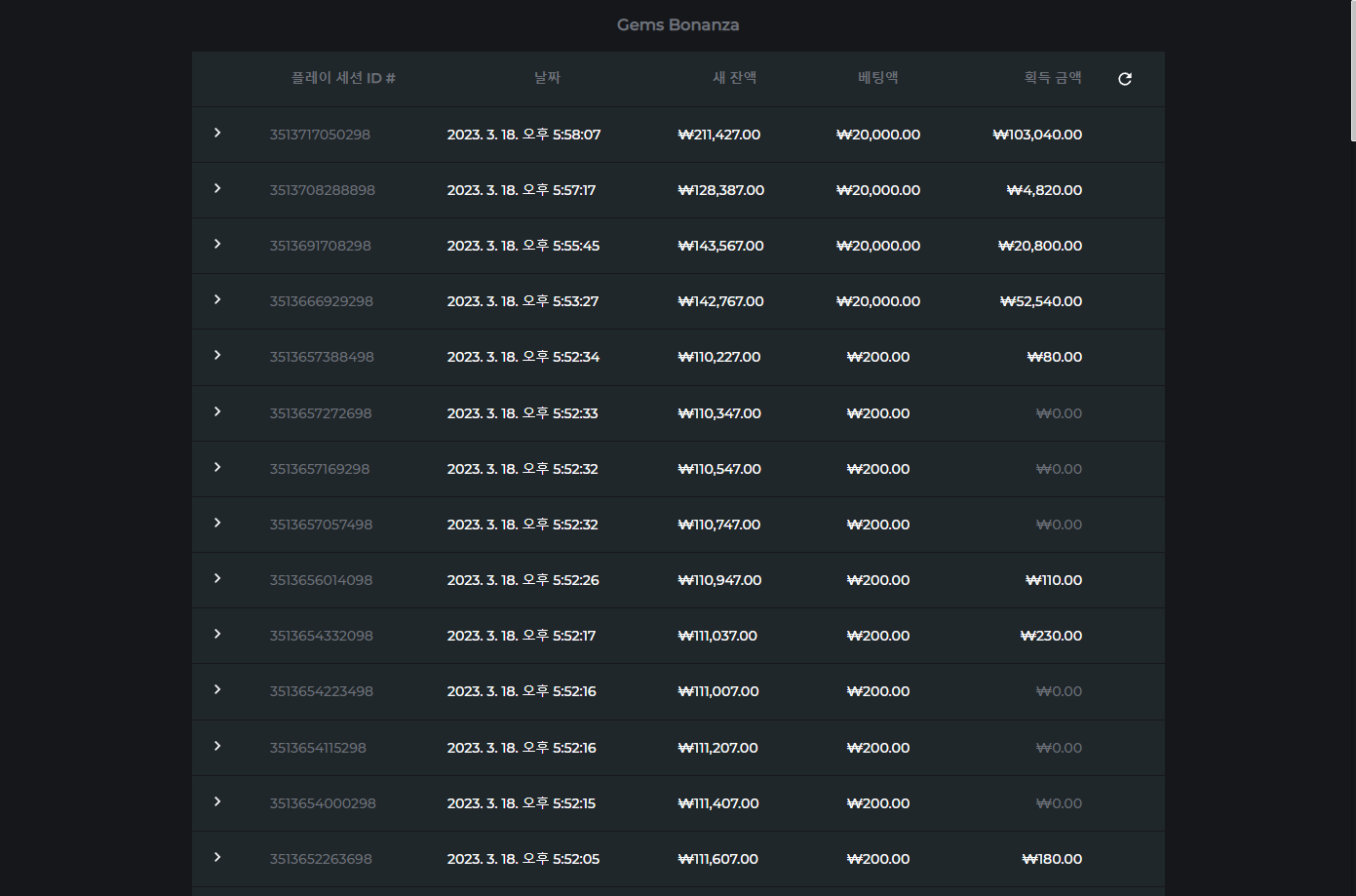Screen dimensions: 1356x896
Task: Click the win amount ₩180.00
Action: (1052, 859)
